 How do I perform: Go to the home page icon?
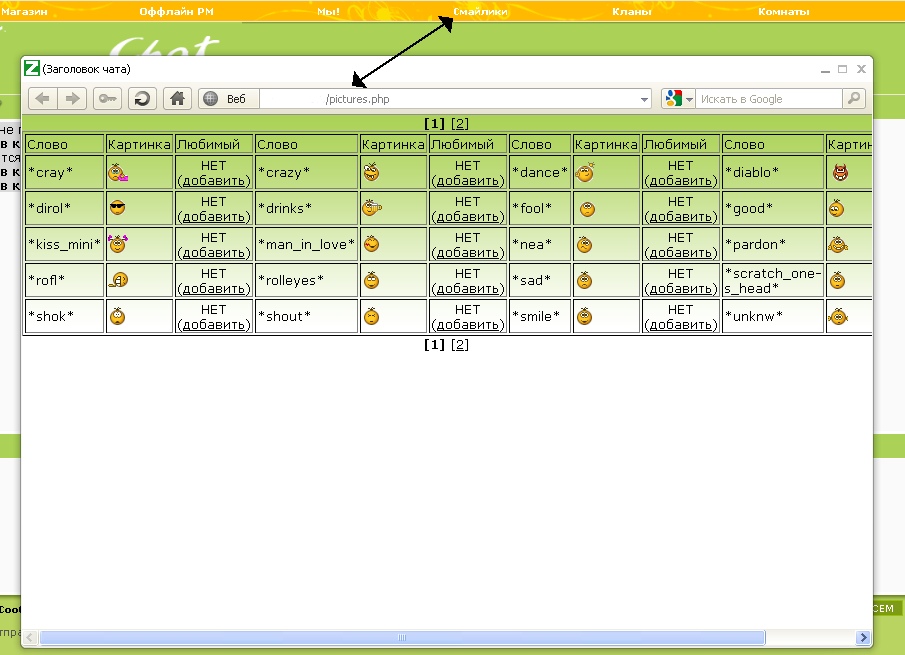point(177,98)
